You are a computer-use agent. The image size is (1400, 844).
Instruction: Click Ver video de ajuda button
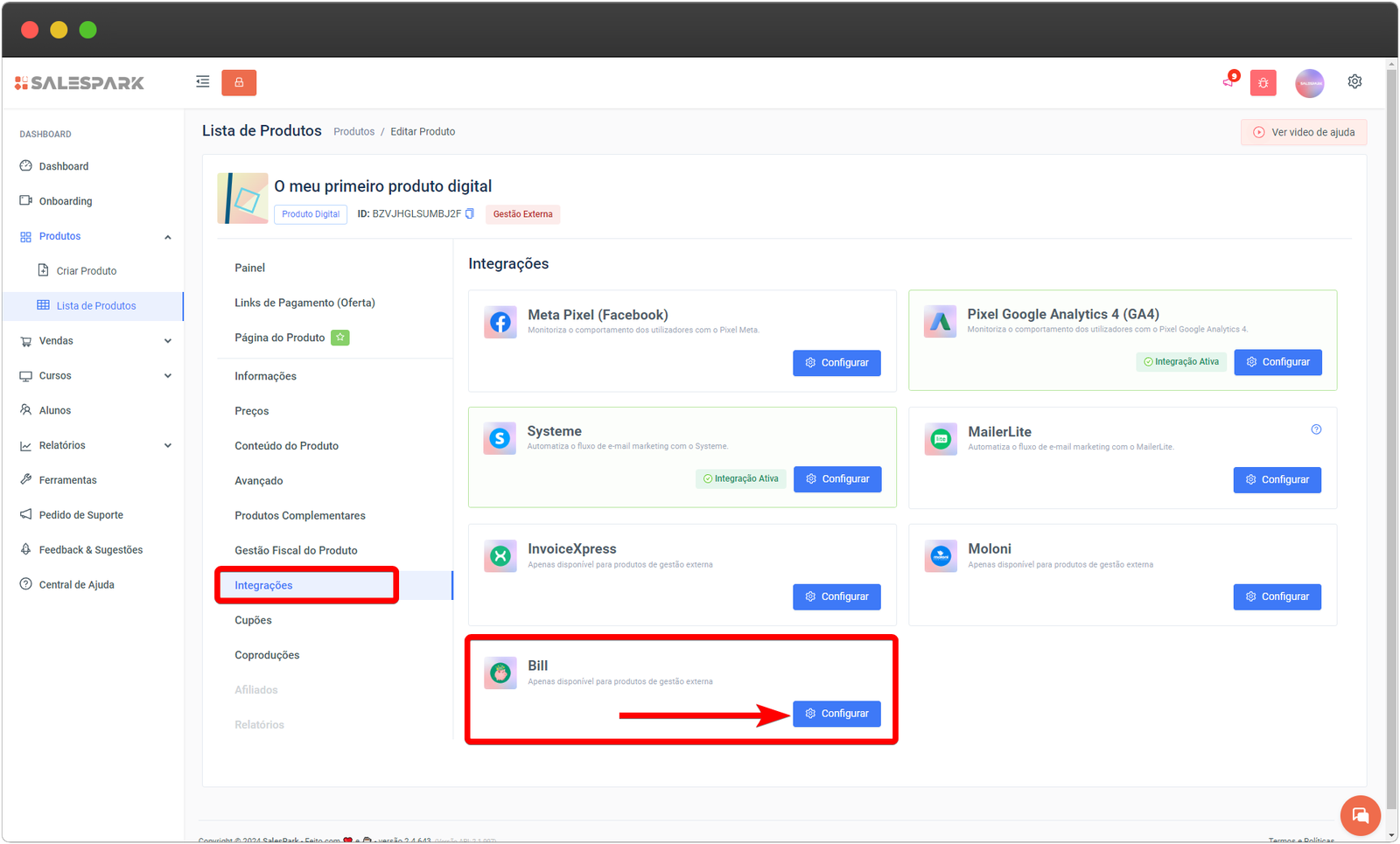1303,132
